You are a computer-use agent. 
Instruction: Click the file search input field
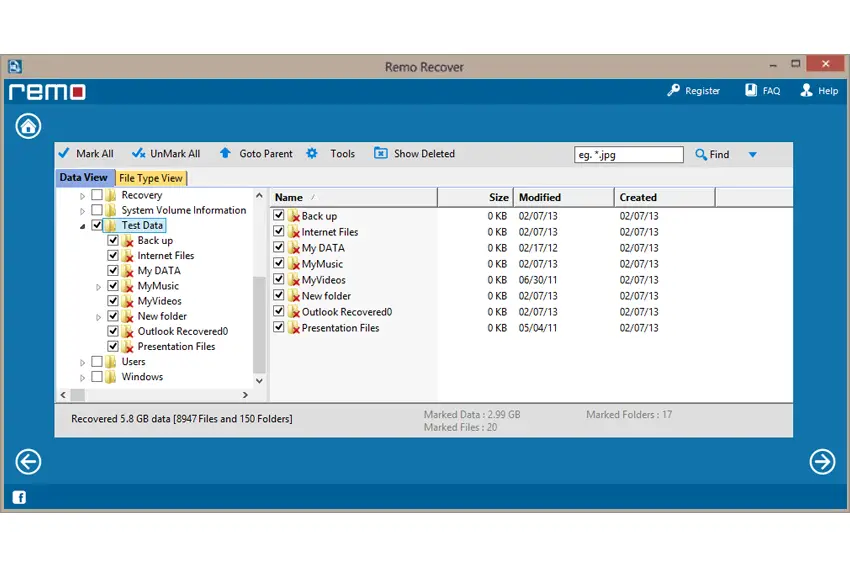629,154
